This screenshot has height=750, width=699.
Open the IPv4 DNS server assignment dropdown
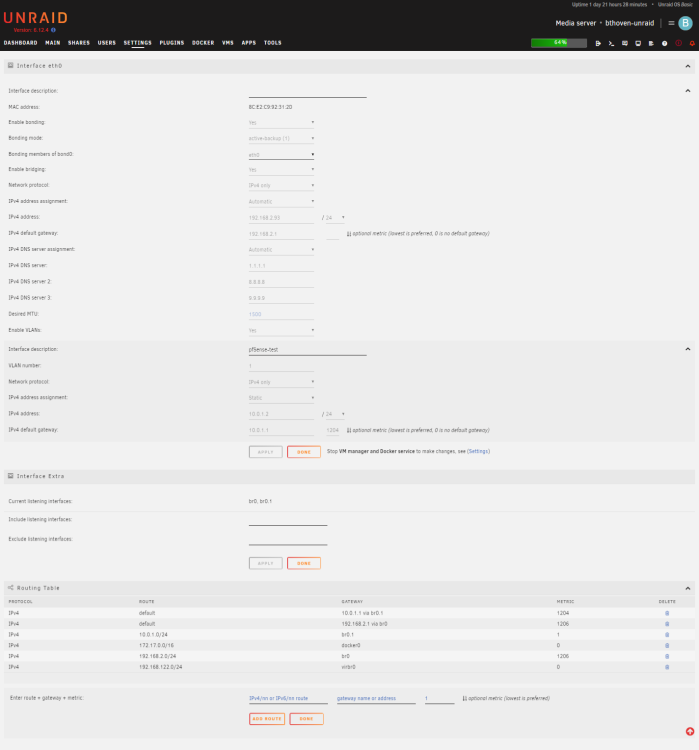click(281, 250)
